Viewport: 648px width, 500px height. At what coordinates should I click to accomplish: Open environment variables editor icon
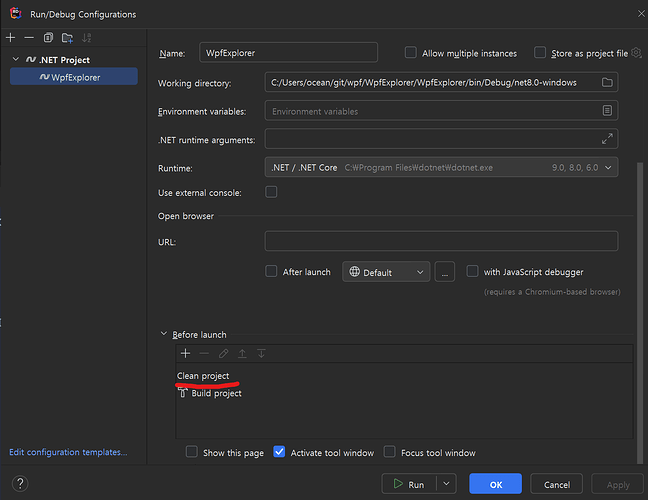(607, 111)
